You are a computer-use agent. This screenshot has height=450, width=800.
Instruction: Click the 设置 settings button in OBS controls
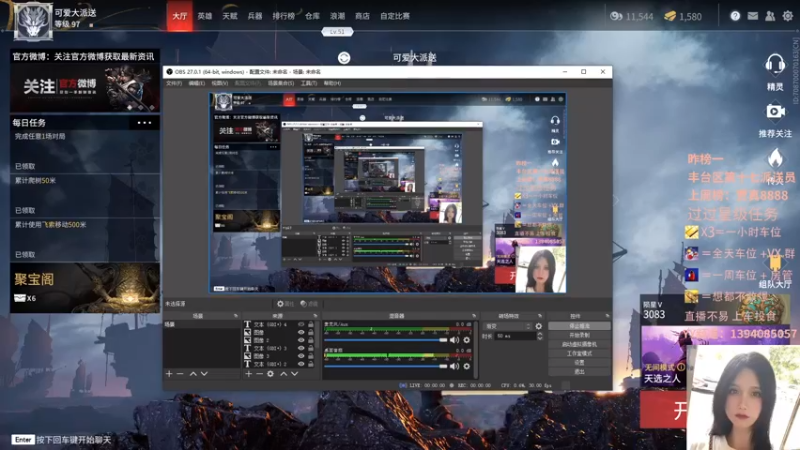tap(579, 362)
